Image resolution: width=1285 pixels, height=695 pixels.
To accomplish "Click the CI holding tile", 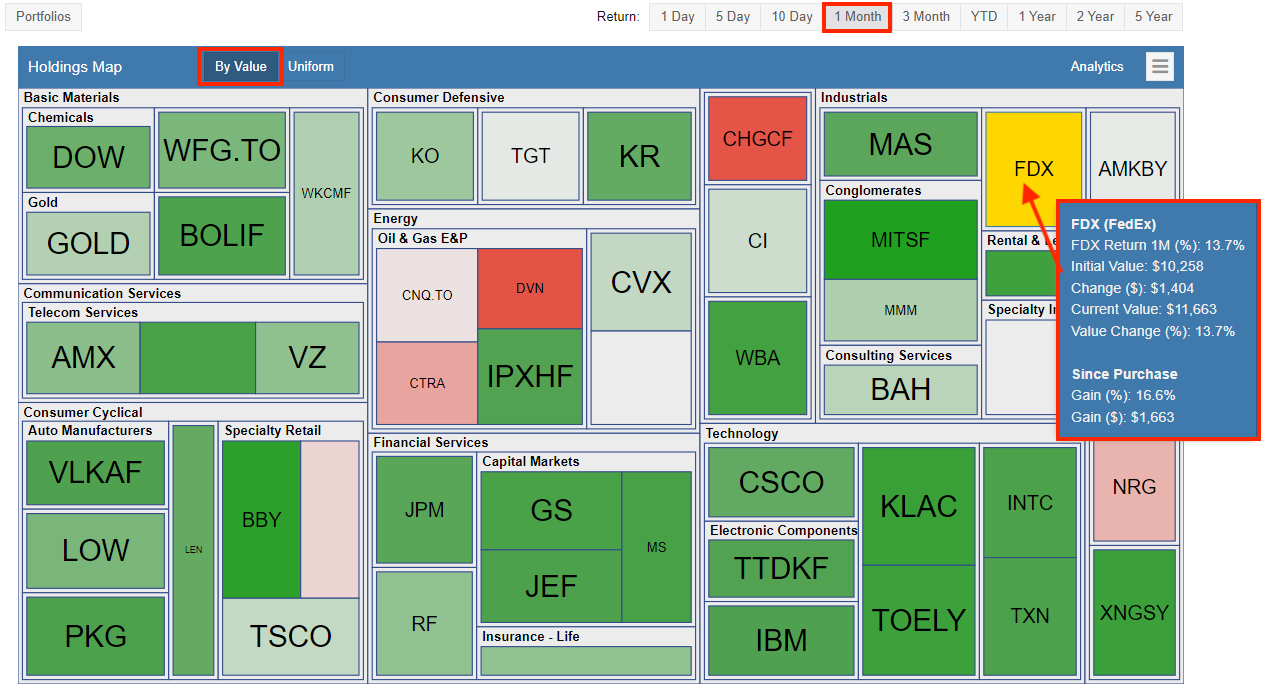I will [757, 241].
